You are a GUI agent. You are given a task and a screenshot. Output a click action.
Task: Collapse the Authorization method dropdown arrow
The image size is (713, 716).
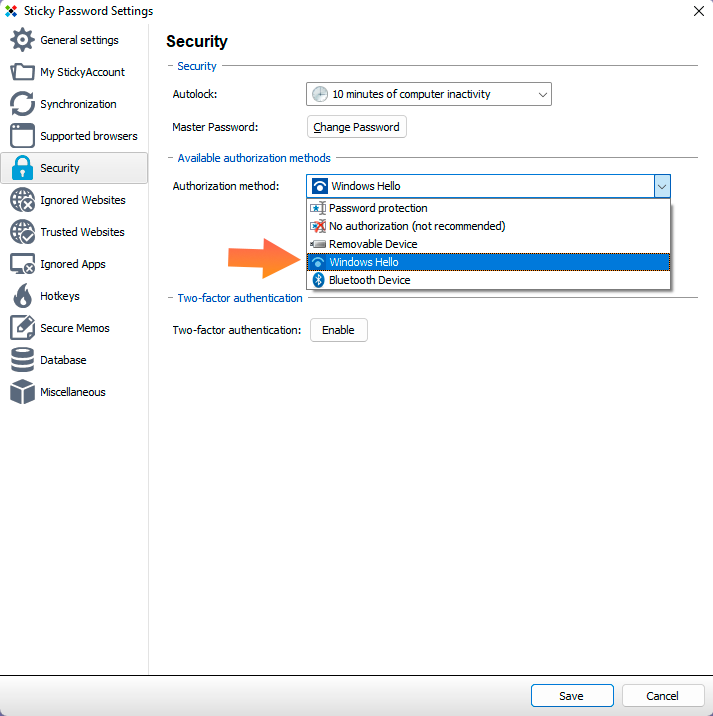(x=661, y=186)
